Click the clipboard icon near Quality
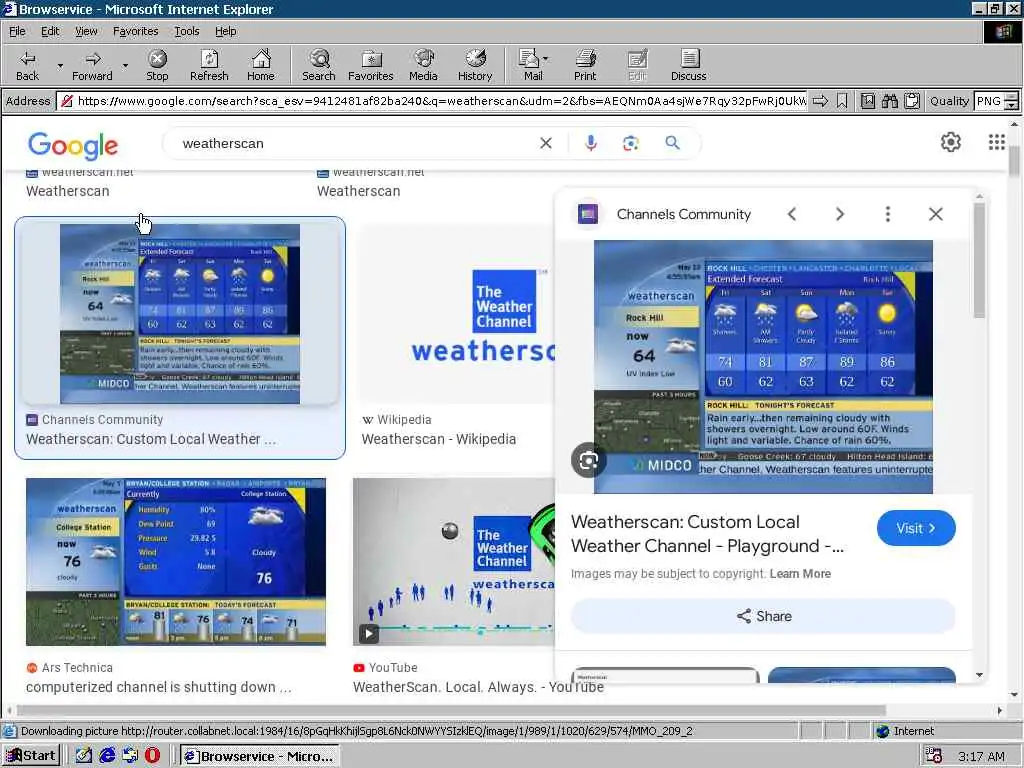Screen dimensions: 1024x768 pos(912,101)
